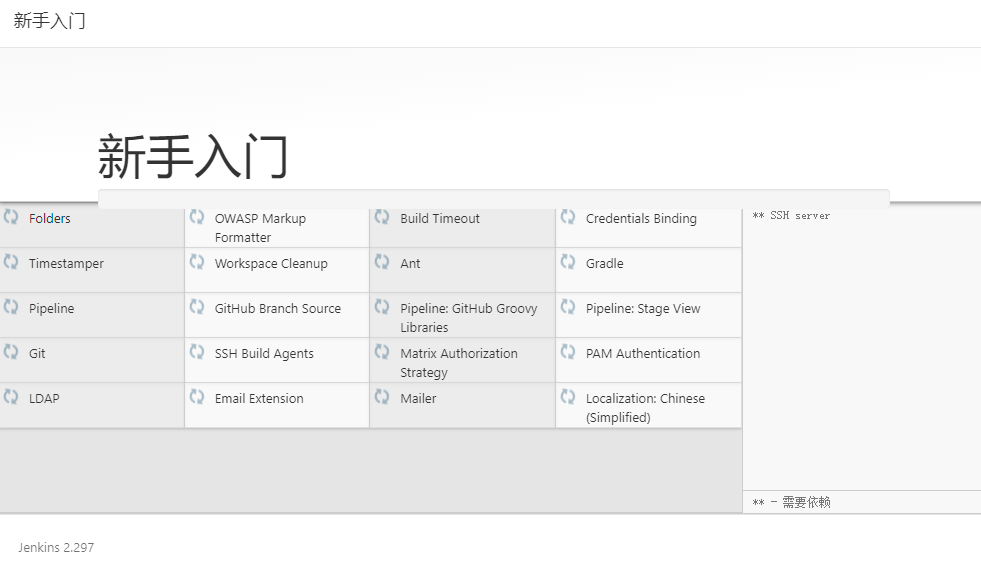Select the Git plugin text
981x566 pixels.
click(37, 353)
